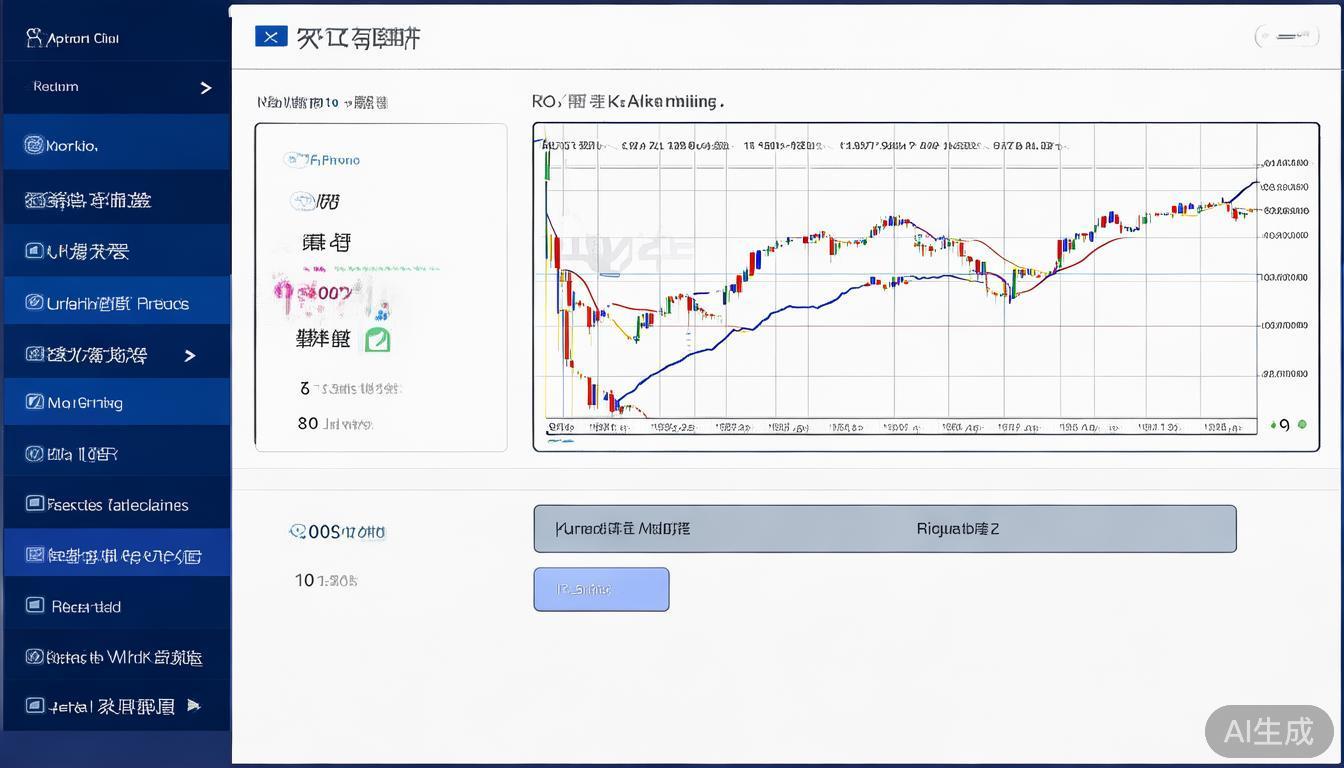Click the pink colored value in left card
The width and height of the screenshot is (1344, 768).
(x=315, y=292)
